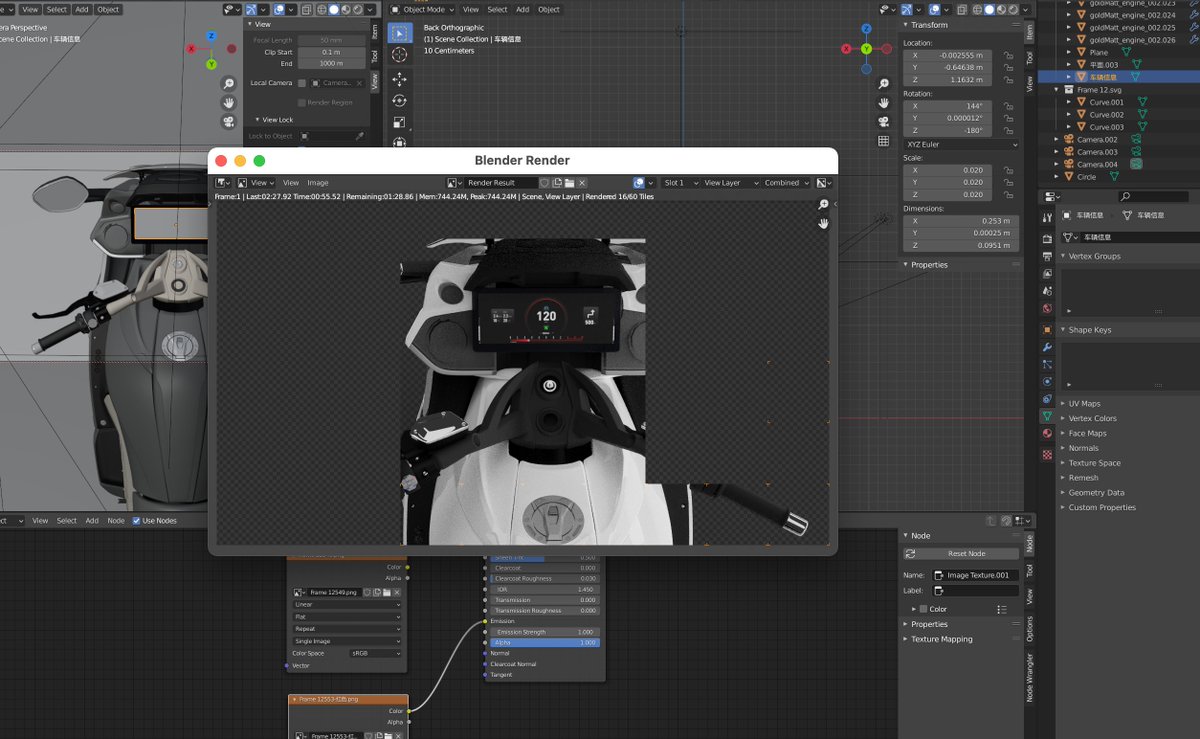
Task: Open the Object Data mesh properties tab
Action: (x=1047, y=416)
